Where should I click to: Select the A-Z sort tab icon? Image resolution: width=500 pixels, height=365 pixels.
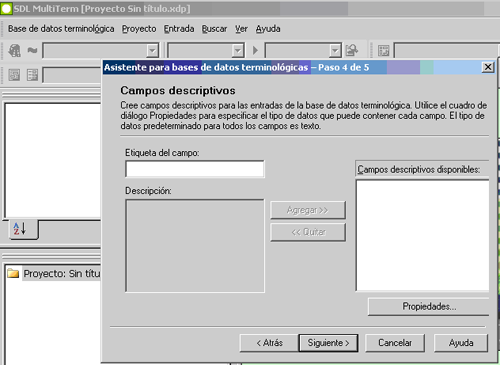[20, 229]
